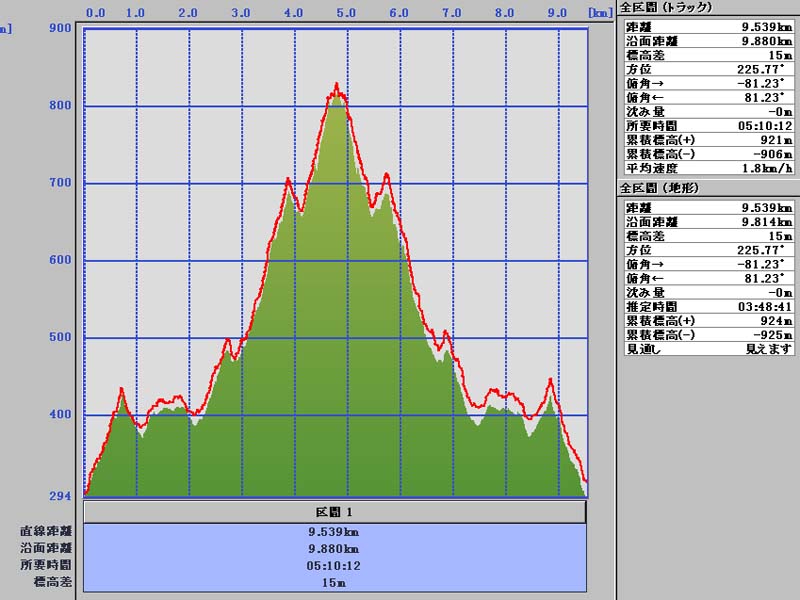Click the 平均速度 value 1.8km/h
The width and height of the screenshot is (800, 600).
(x=765, y=168)
